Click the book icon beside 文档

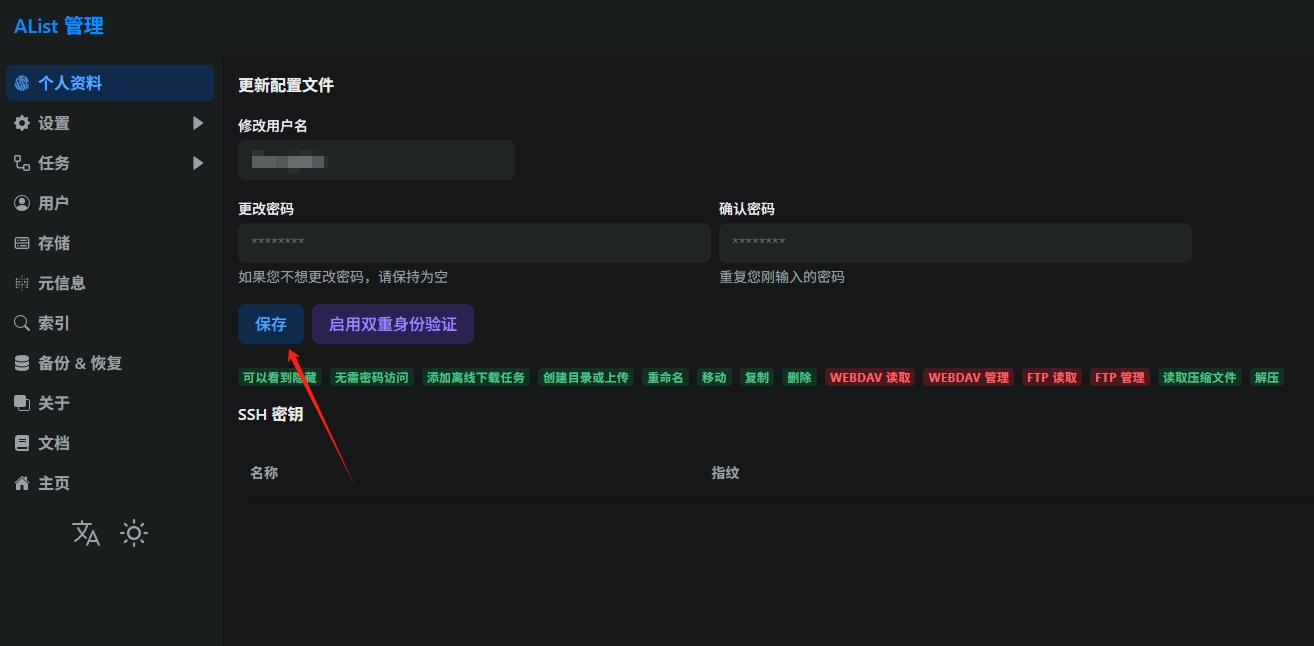[22, 443]
